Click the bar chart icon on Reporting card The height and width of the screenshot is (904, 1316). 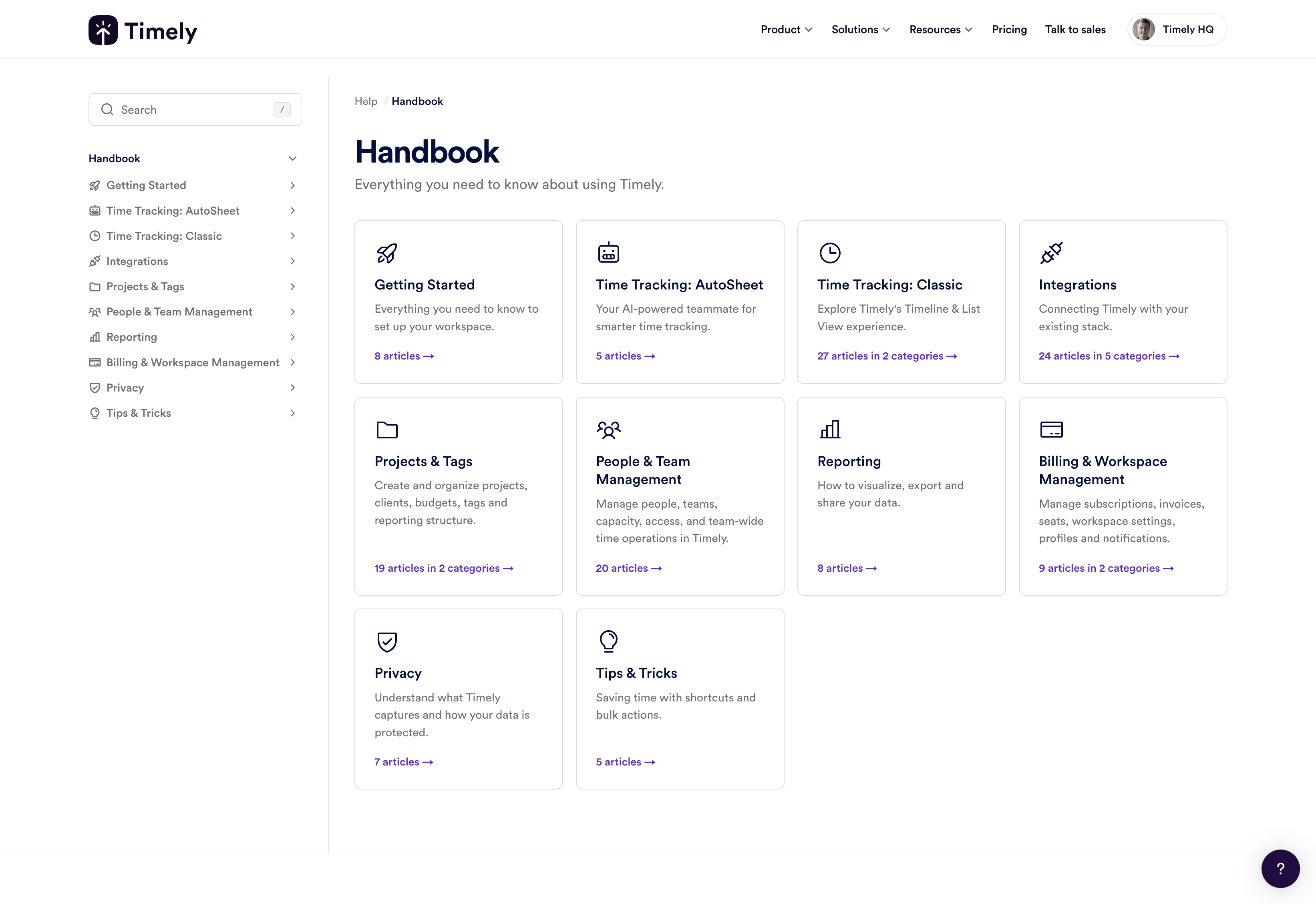(829, 429)
